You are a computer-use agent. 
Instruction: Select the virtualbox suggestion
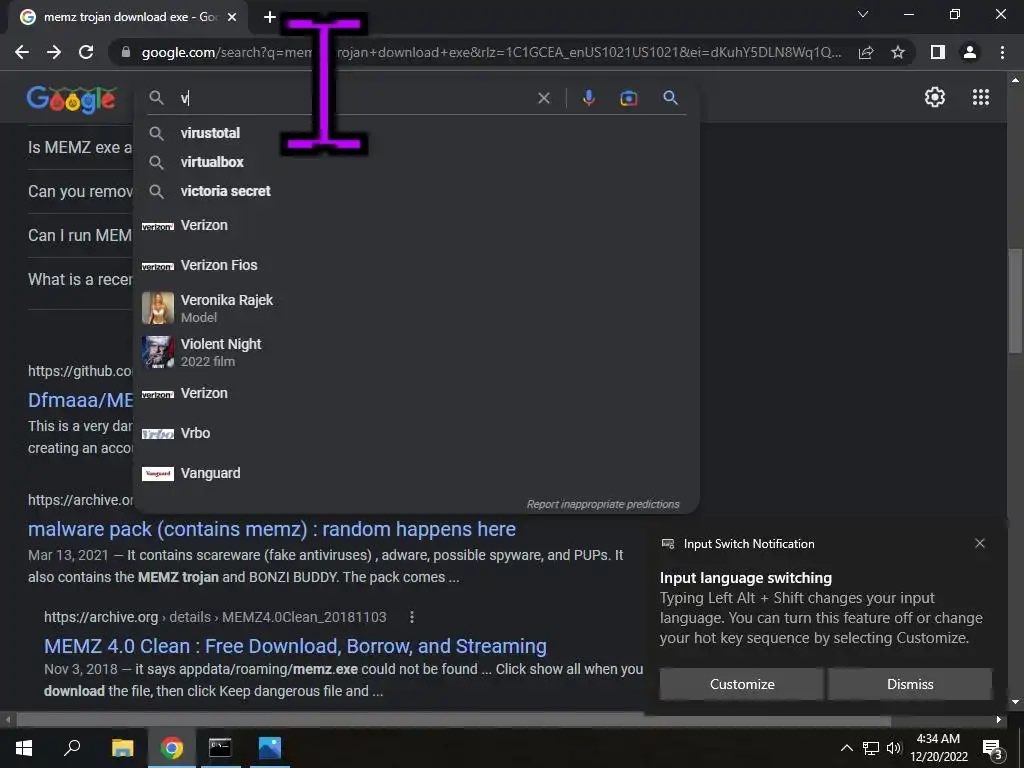point(416,162)
